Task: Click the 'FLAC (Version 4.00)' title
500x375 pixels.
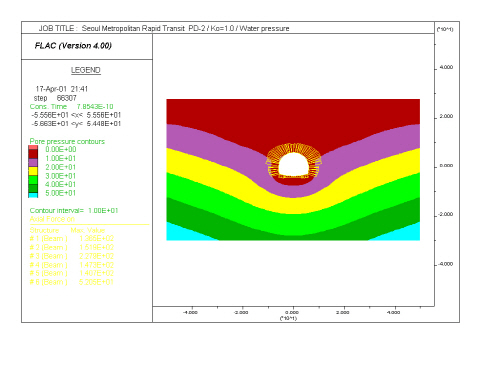Action: 73,46
